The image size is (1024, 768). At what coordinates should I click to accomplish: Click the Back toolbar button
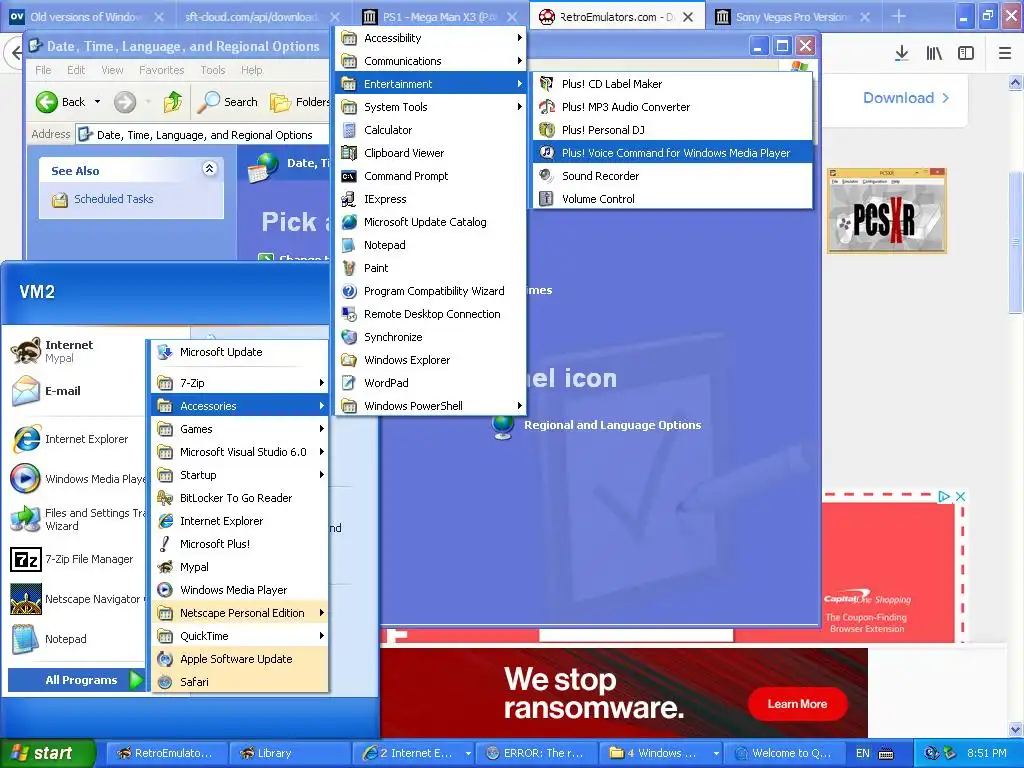click(61, 102)
